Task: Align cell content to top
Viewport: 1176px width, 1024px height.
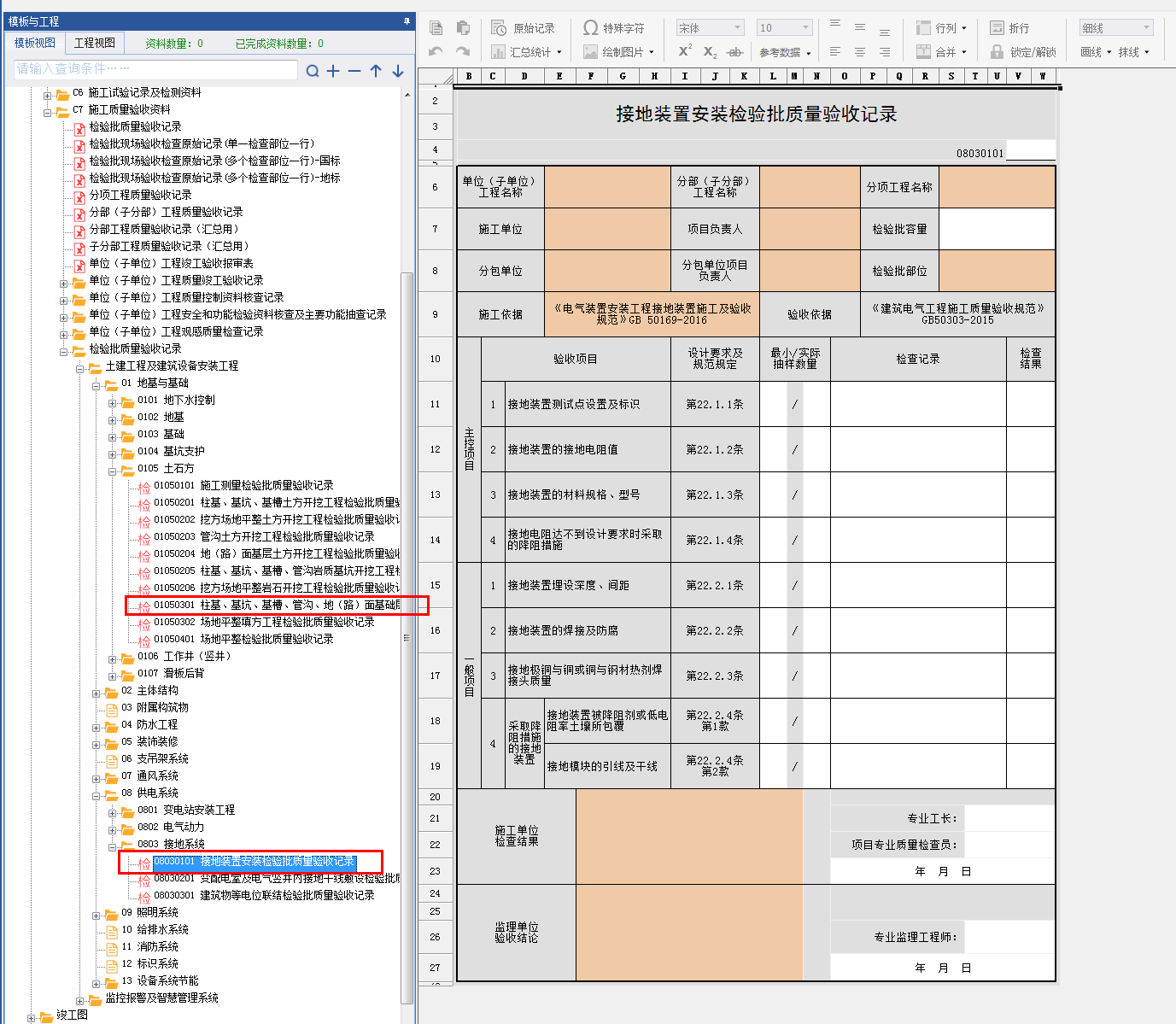Action: point(835,24)
